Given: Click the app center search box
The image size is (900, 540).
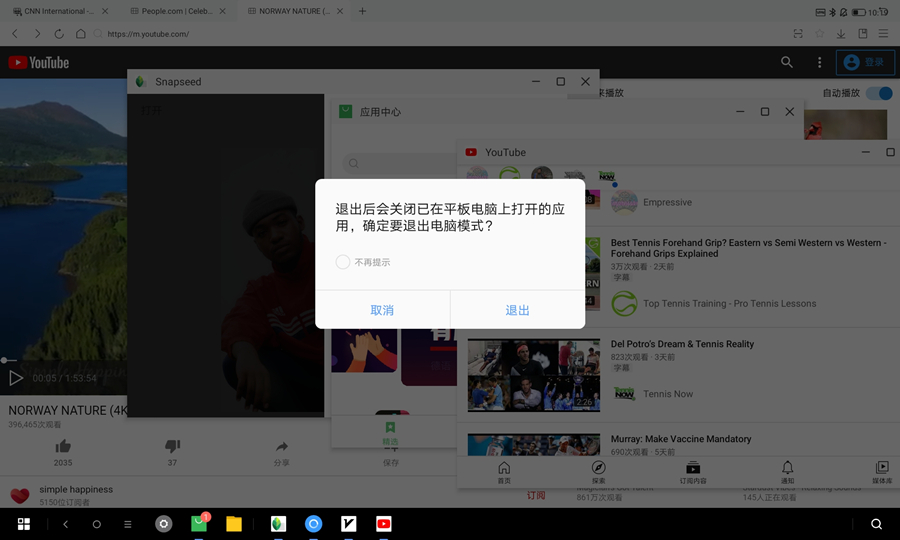Looking at the screenshot, I should pyautogui.click(x=399, y=164).
